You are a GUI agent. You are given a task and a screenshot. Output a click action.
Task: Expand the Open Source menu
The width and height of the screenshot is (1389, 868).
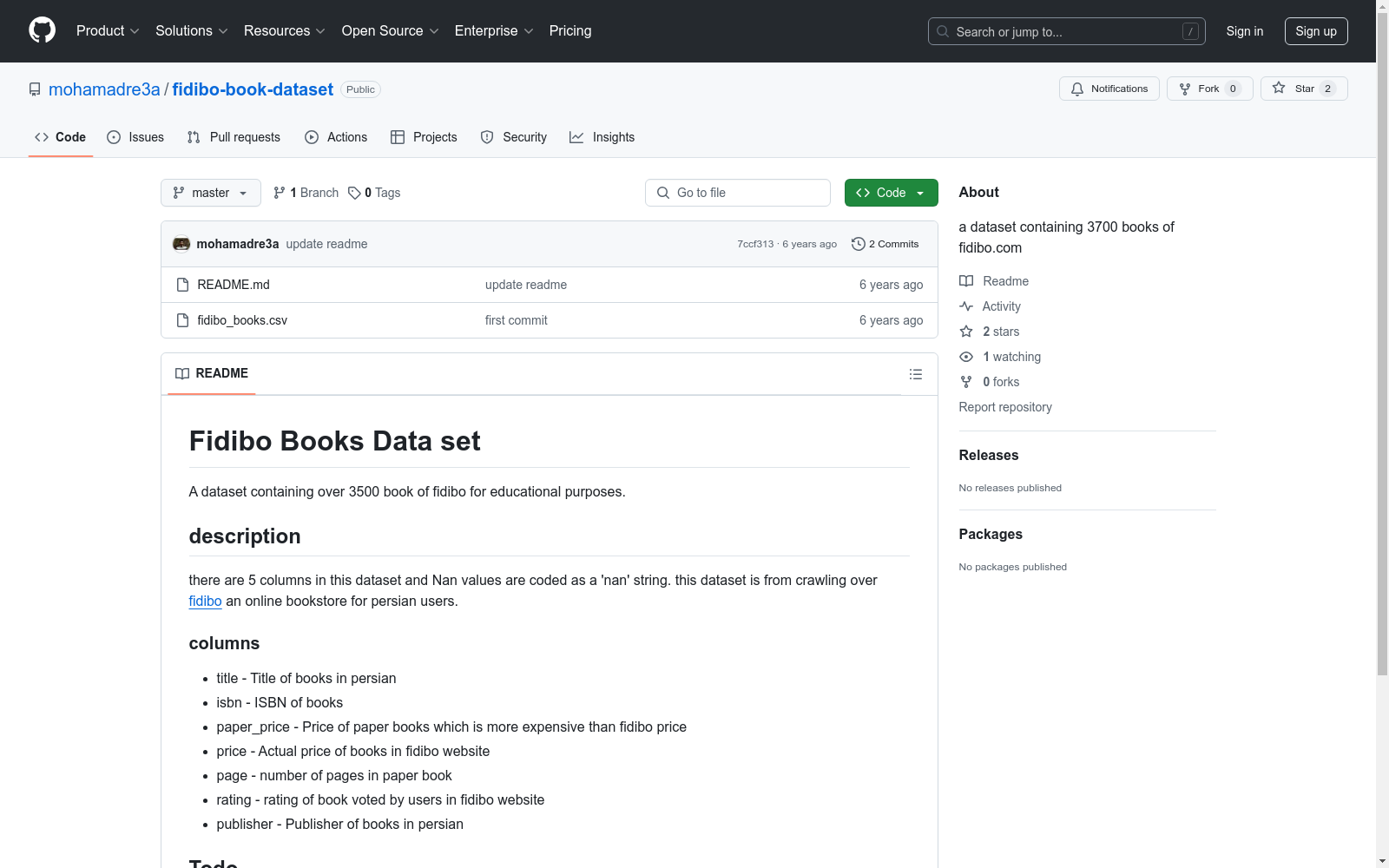coord(390,31)
